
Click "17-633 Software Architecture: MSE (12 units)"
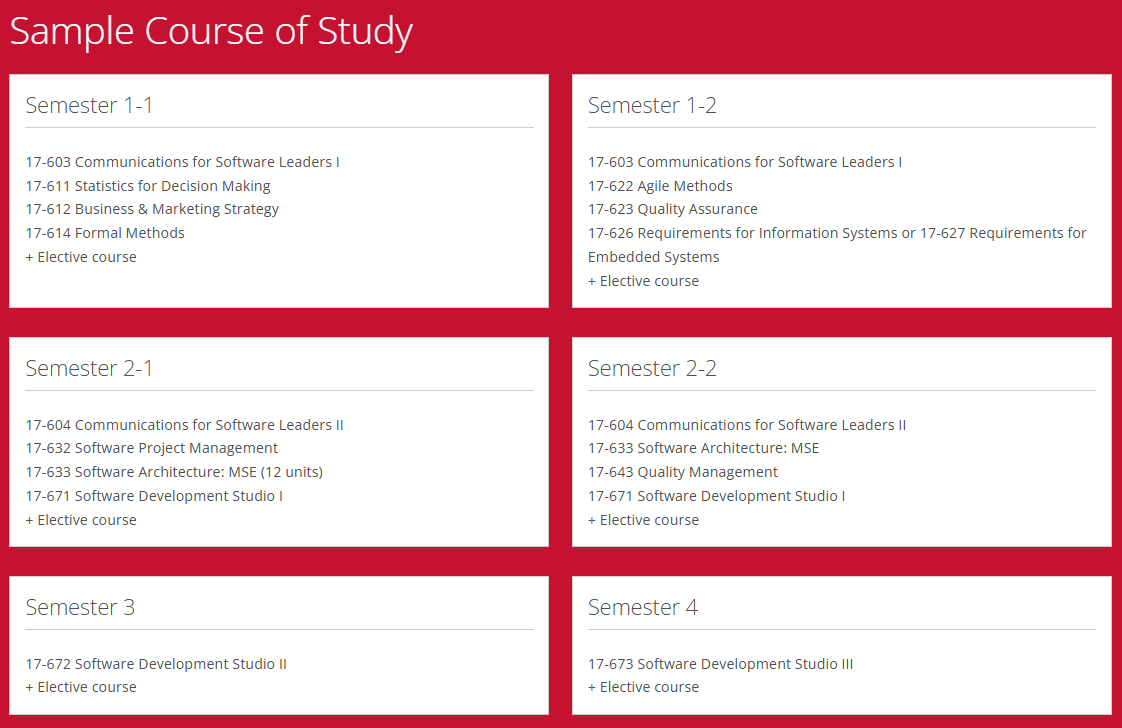[x=175, y=472]
